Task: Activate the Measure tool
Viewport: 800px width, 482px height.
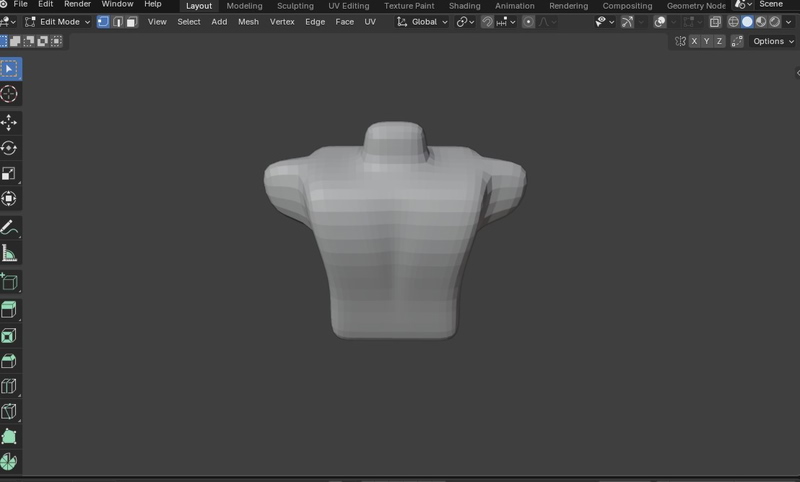Action: click(x=9, y=254)
